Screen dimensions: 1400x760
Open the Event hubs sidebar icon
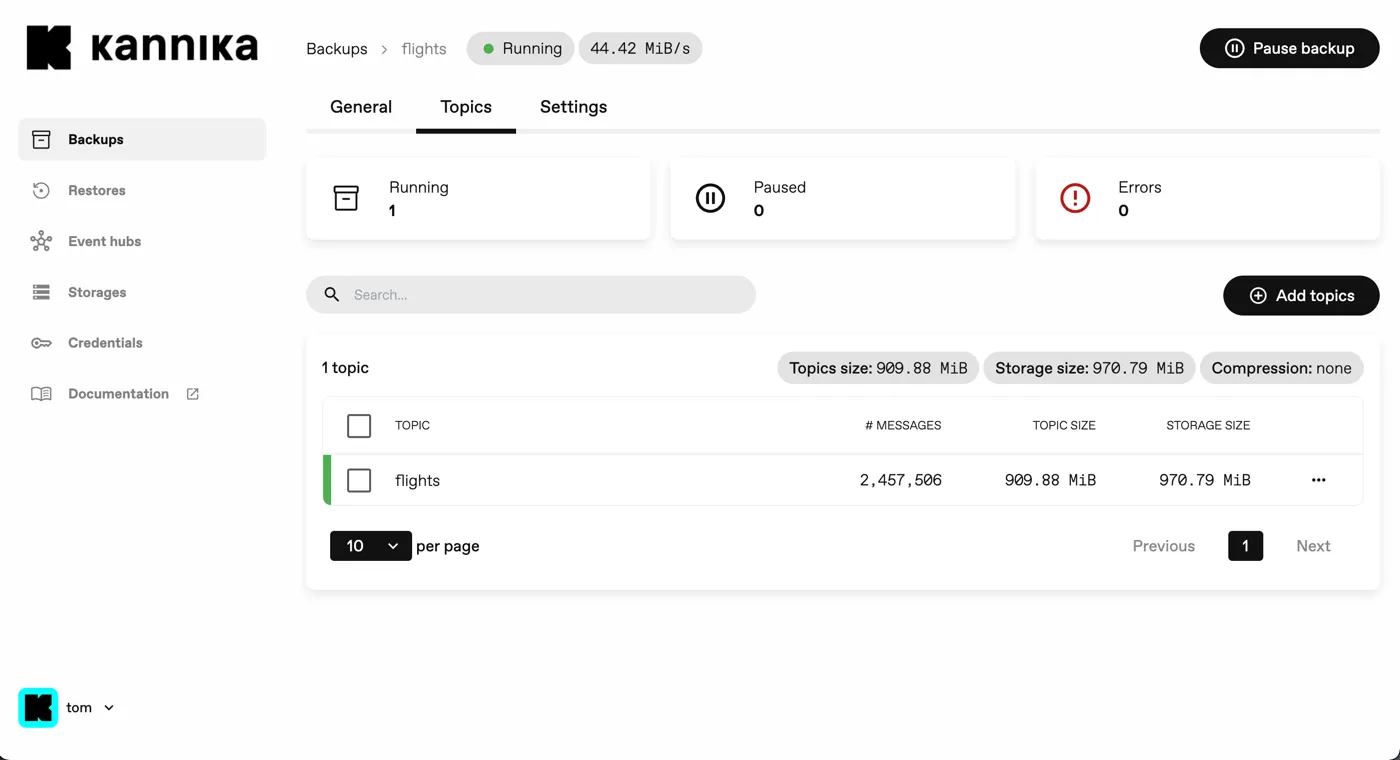click(41, 241)
